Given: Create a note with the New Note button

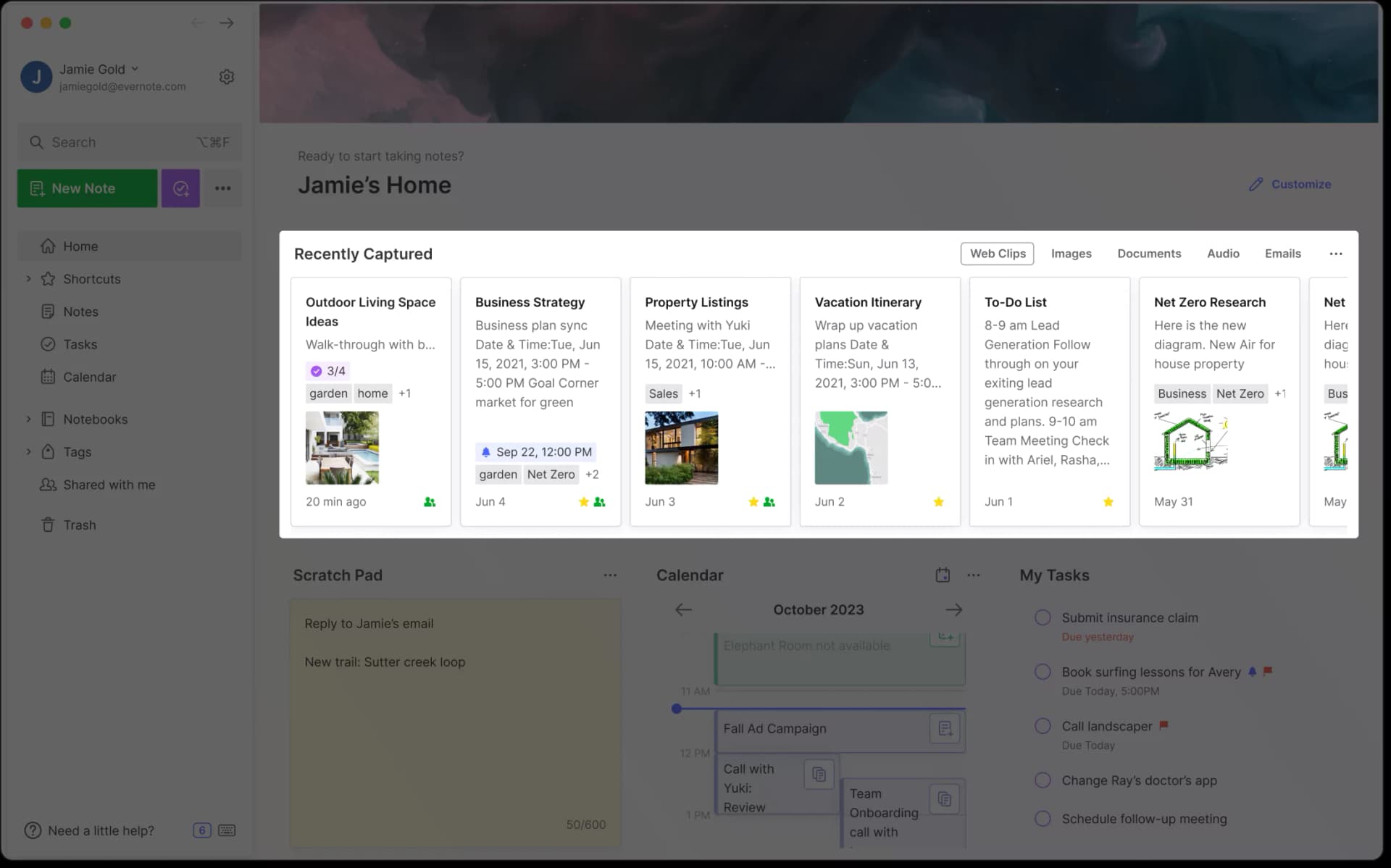Looking at the screenshot, I should (x=87, y=188).
